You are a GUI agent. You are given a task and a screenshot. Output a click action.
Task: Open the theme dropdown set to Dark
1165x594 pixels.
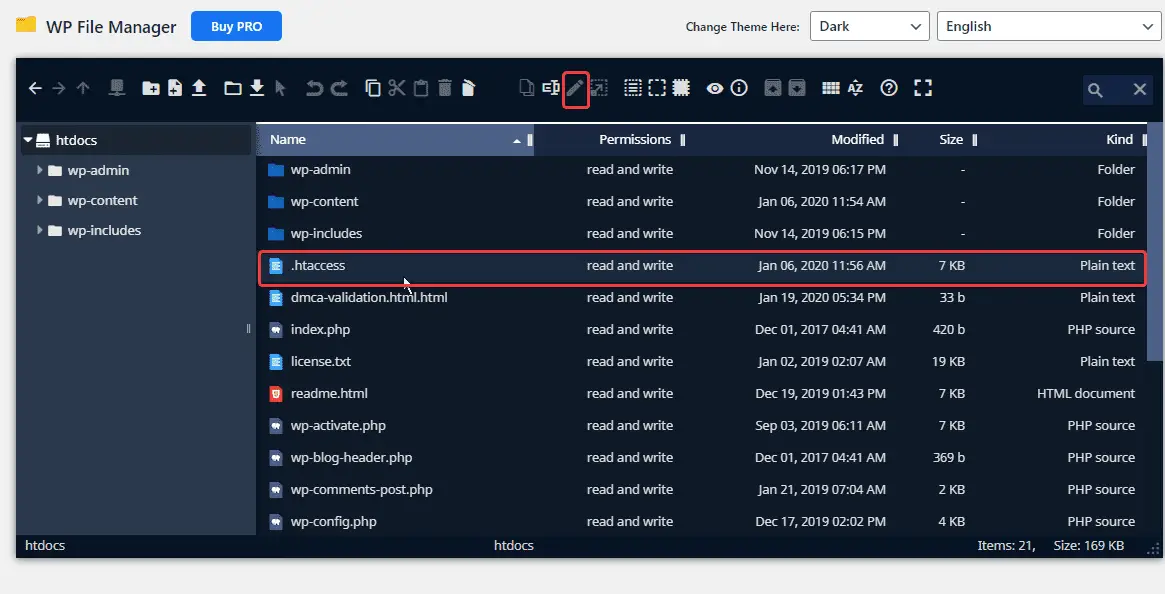[868, 26]
